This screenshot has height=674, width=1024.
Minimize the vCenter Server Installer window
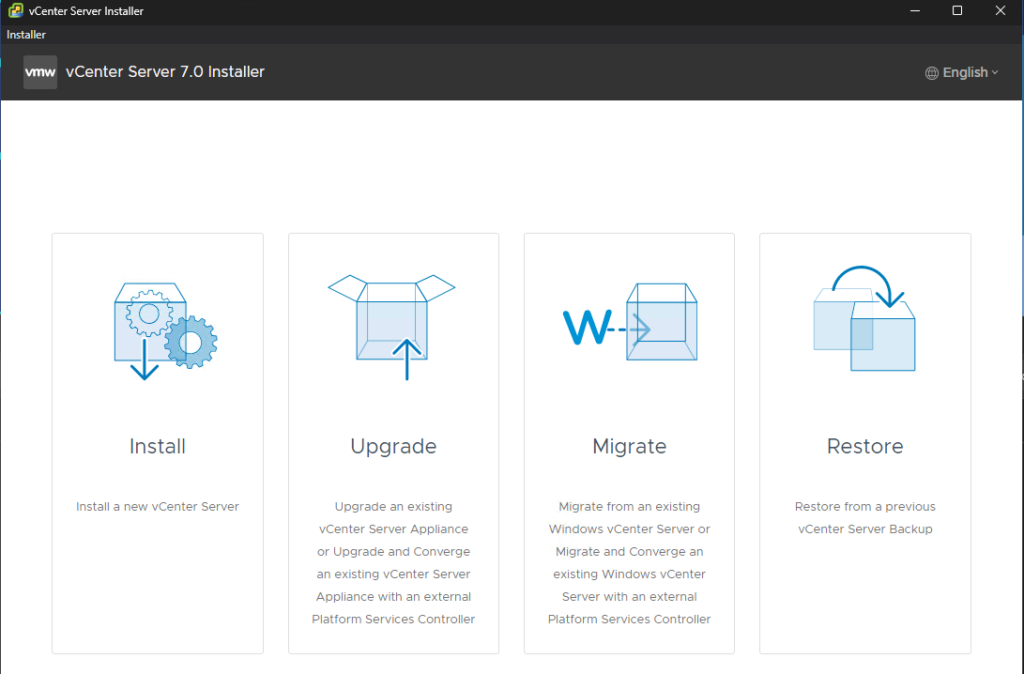tap(915, 11)
